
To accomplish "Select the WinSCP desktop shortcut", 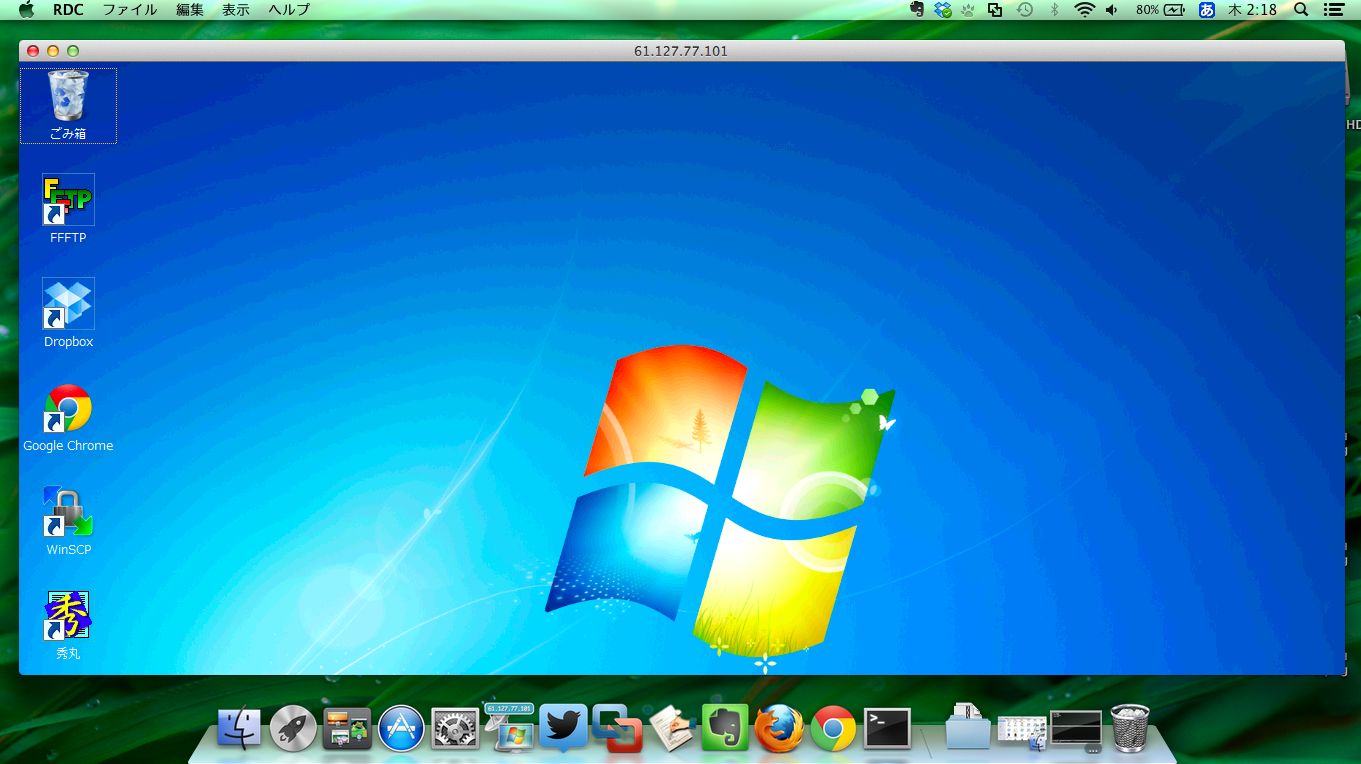I will 68,521.
